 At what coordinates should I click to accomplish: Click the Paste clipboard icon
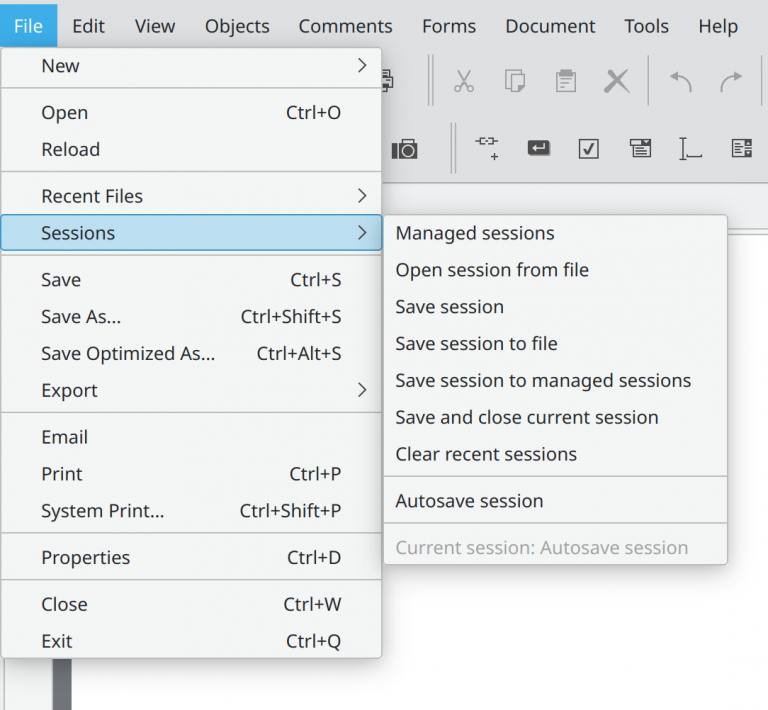coord(566,81)
